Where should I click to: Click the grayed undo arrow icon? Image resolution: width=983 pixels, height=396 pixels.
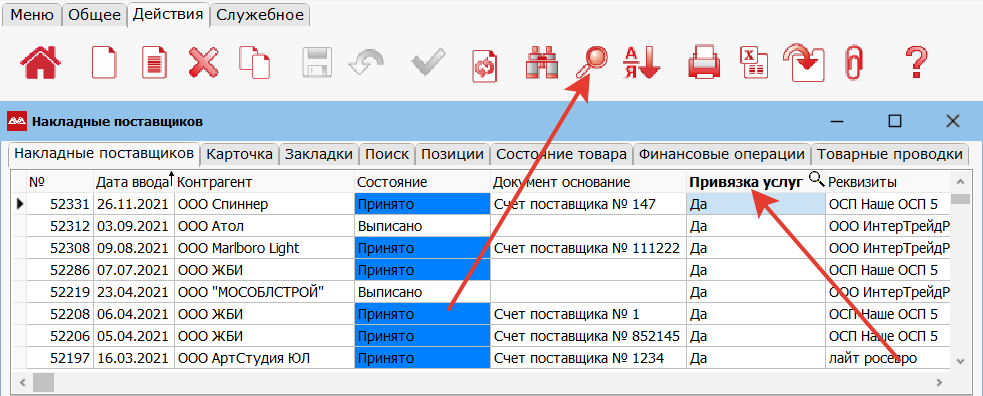tap(367, 63)
